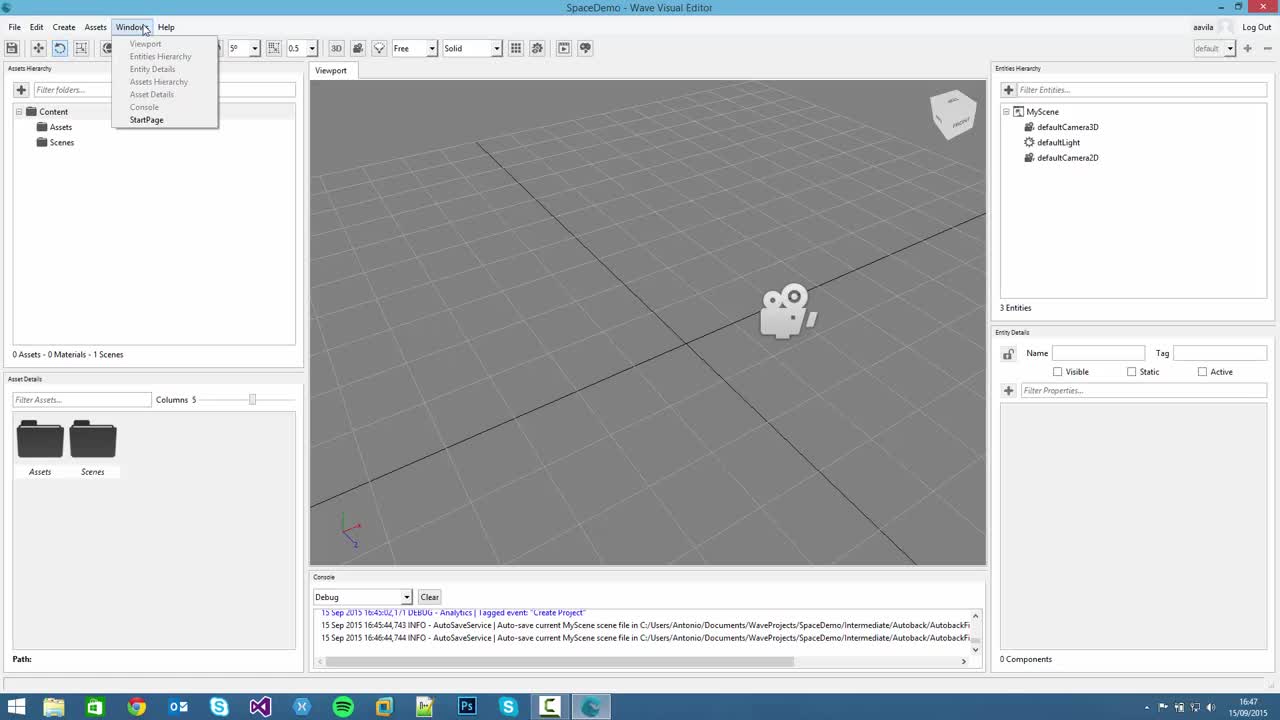Click the Filter Entities input field
The width and height of the screenshot is (1280, 720).
(x=1143, y=90)
